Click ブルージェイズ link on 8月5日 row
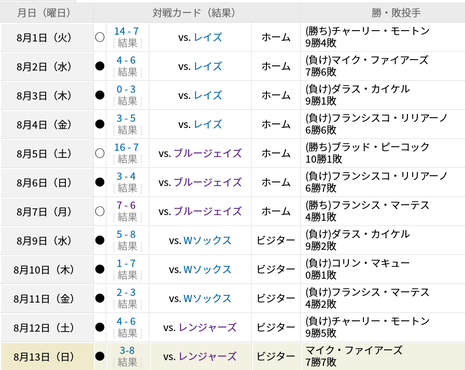 click(x=208, y=153)
